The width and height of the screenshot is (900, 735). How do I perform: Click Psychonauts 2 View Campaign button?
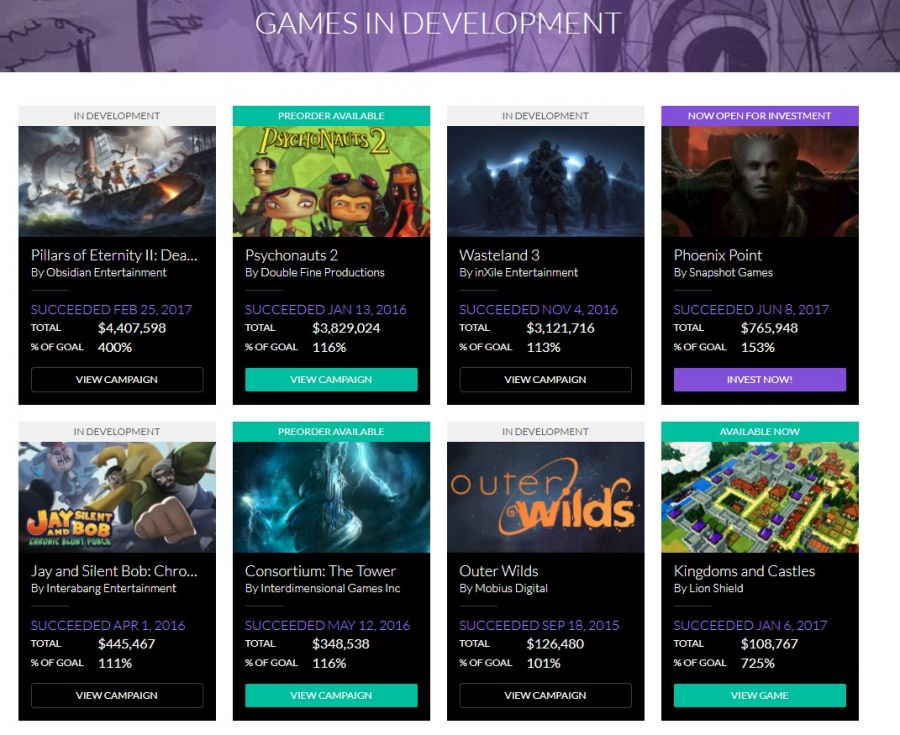(x=331, y=380)
